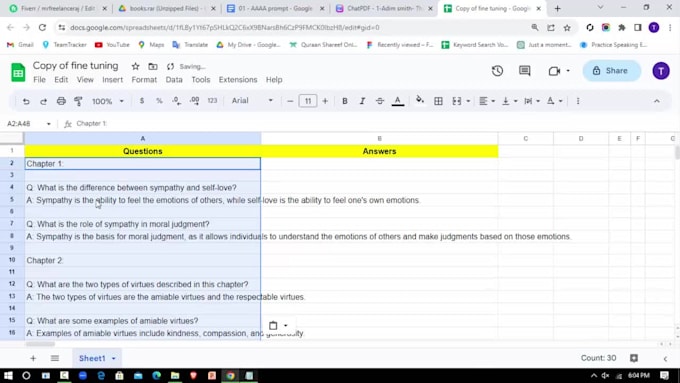Toggle bold formatting

pos(345,101)
